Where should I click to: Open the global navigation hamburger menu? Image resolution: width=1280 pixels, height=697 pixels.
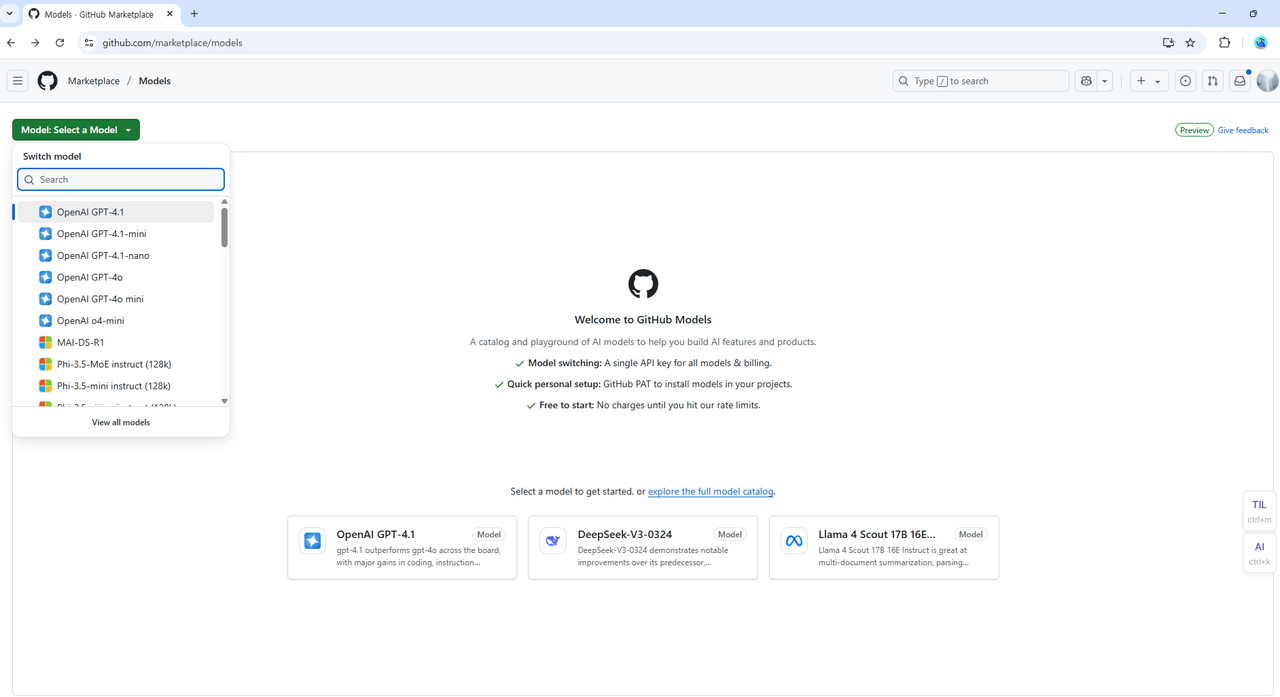click(x=17, y=80)
